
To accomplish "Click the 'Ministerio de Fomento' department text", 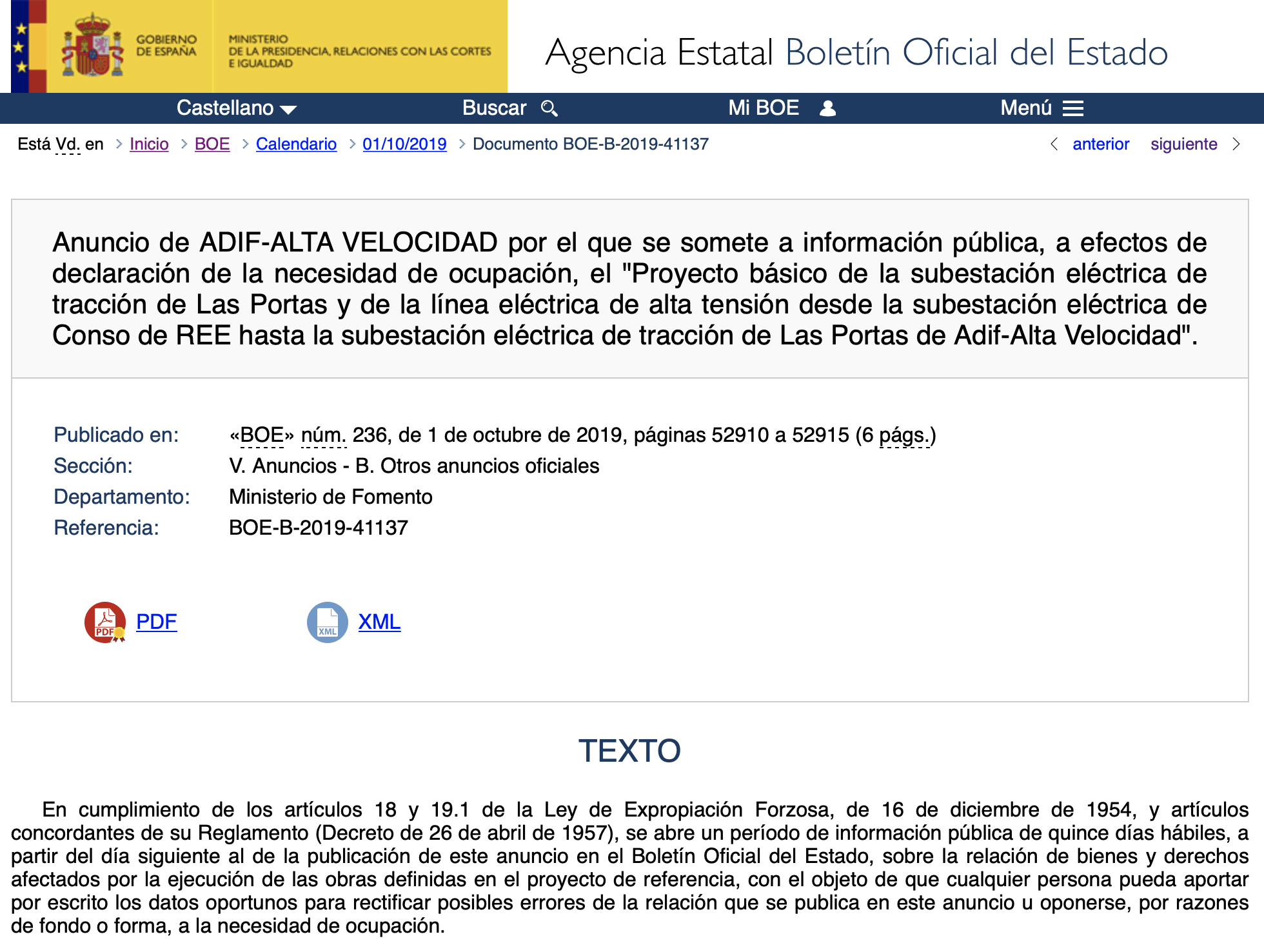I will (331, 497).
